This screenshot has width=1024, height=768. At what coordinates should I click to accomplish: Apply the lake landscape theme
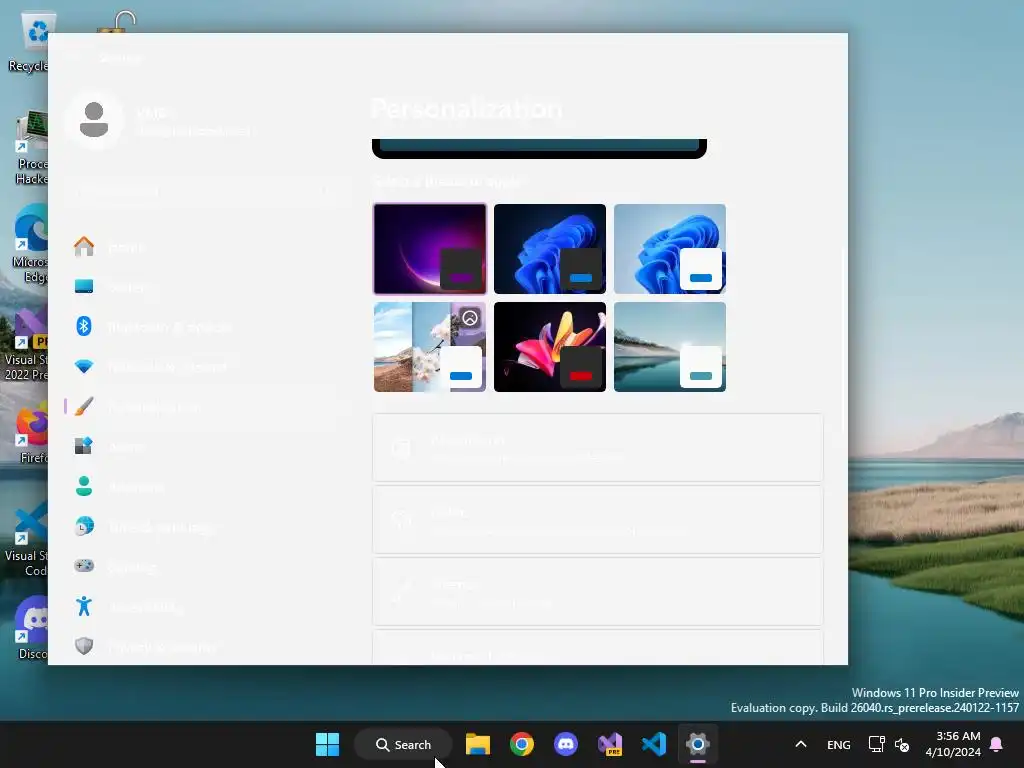670,347
